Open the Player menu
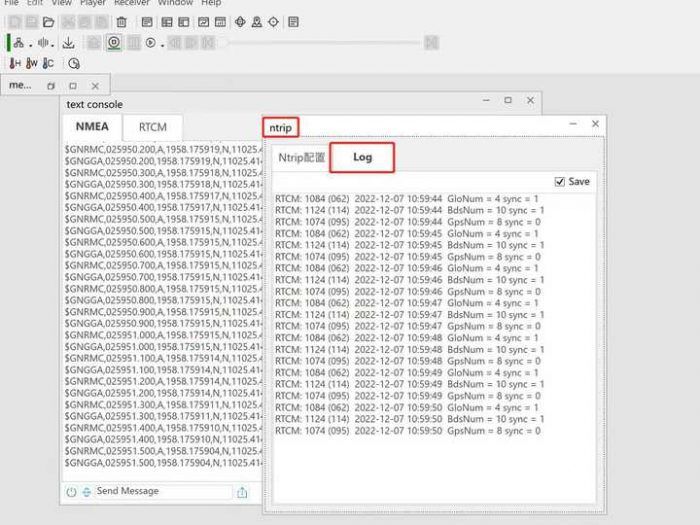This screenshot has width=700, height=525. click(92, 3)
